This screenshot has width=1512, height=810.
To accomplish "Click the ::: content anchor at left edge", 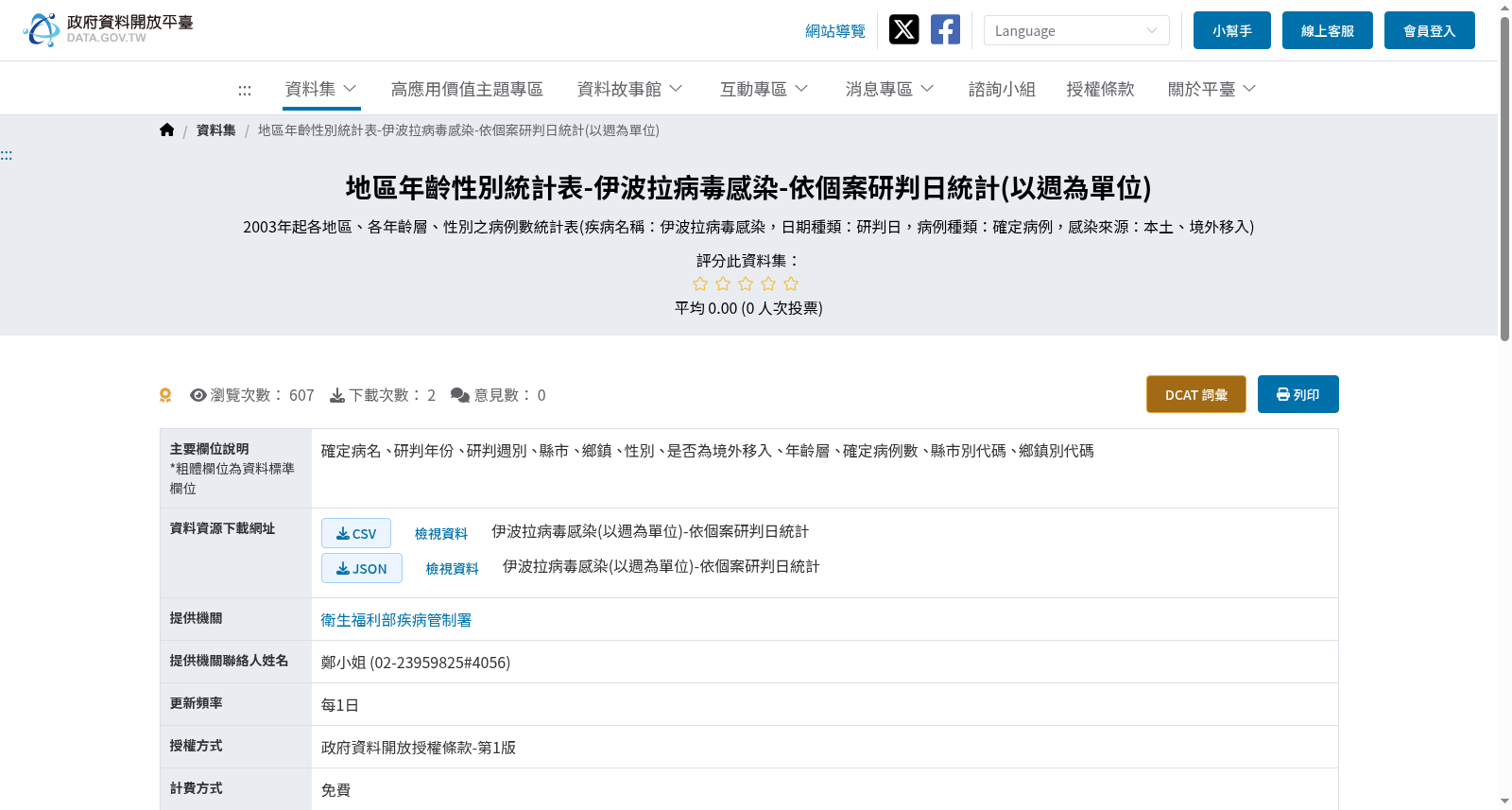I will tap(7, 155).
